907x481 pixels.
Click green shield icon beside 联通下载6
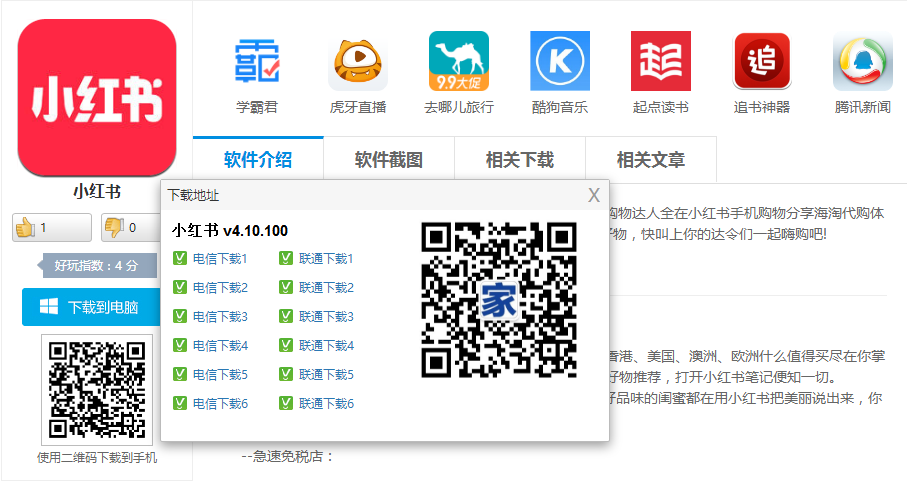pos(286,402)
